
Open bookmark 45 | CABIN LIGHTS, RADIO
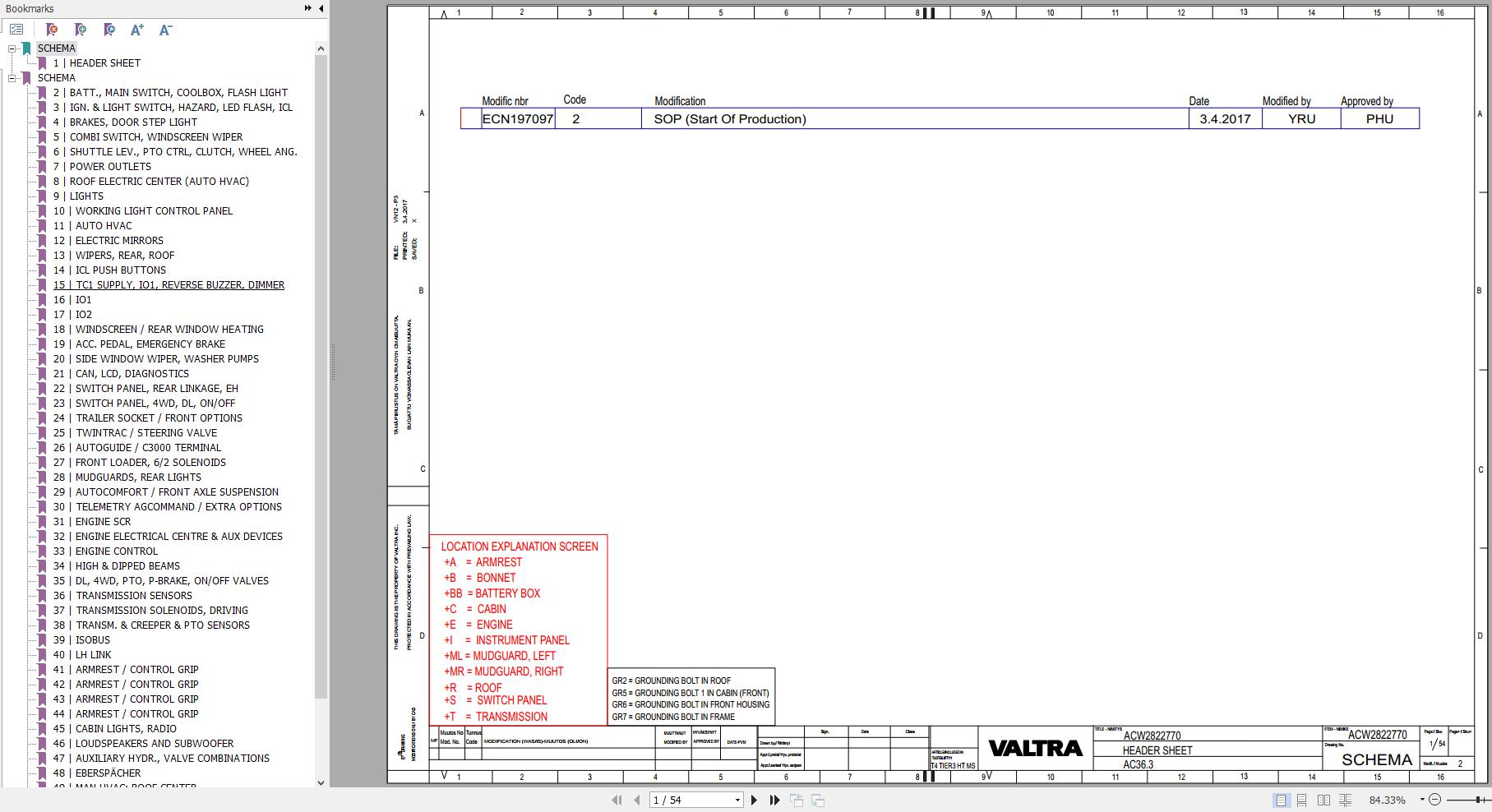pyautogui.click(x=114, y=729)
